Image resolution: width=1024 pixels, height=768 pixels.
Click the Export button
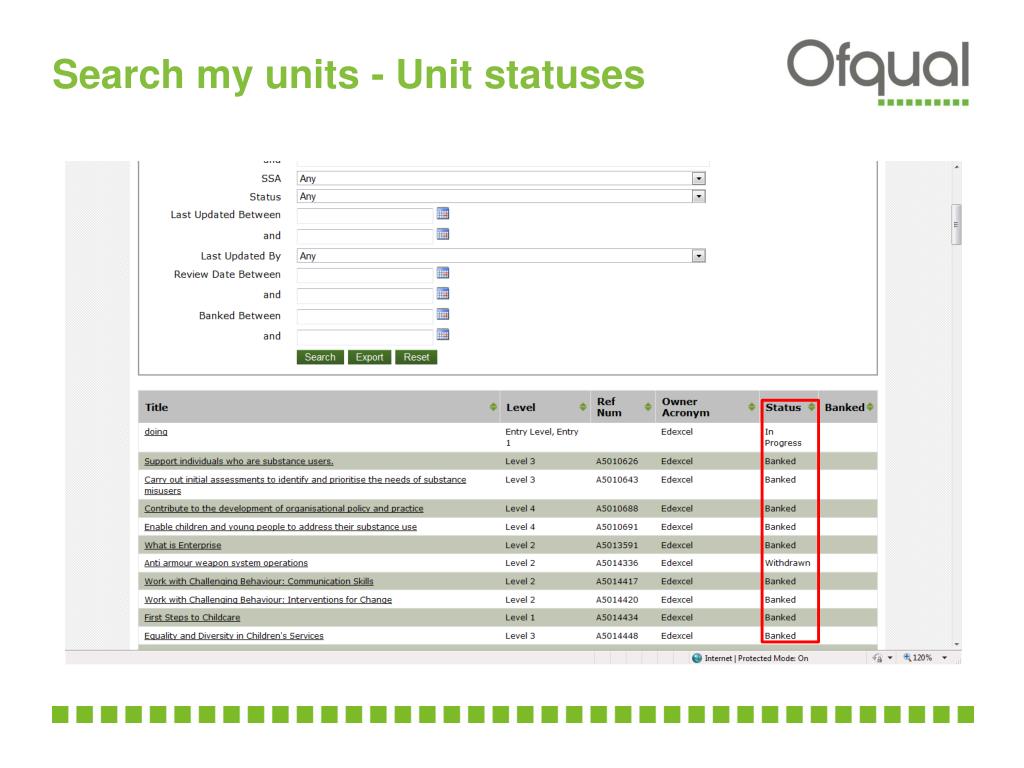[370, 357]
